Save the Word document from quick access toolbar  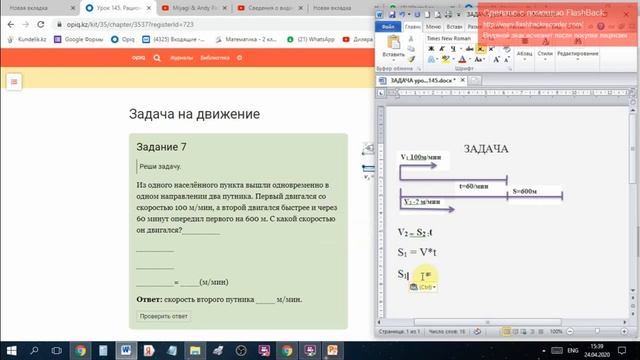pyautogui.click(x=391, y=15)
